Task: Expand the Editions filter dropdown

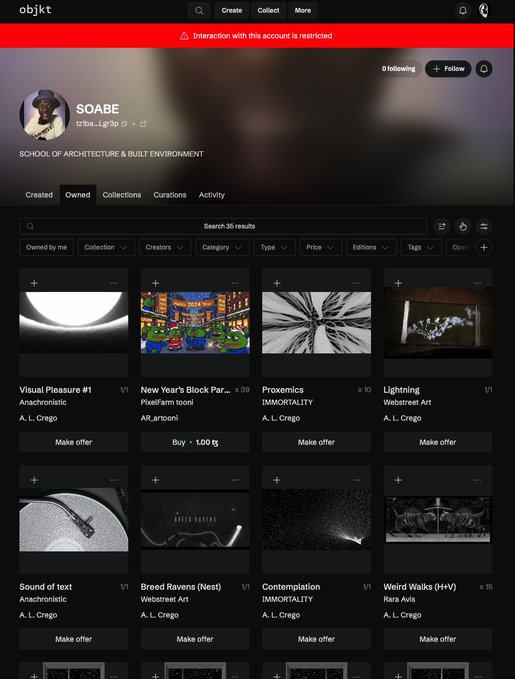Action: tap(371, 247)
